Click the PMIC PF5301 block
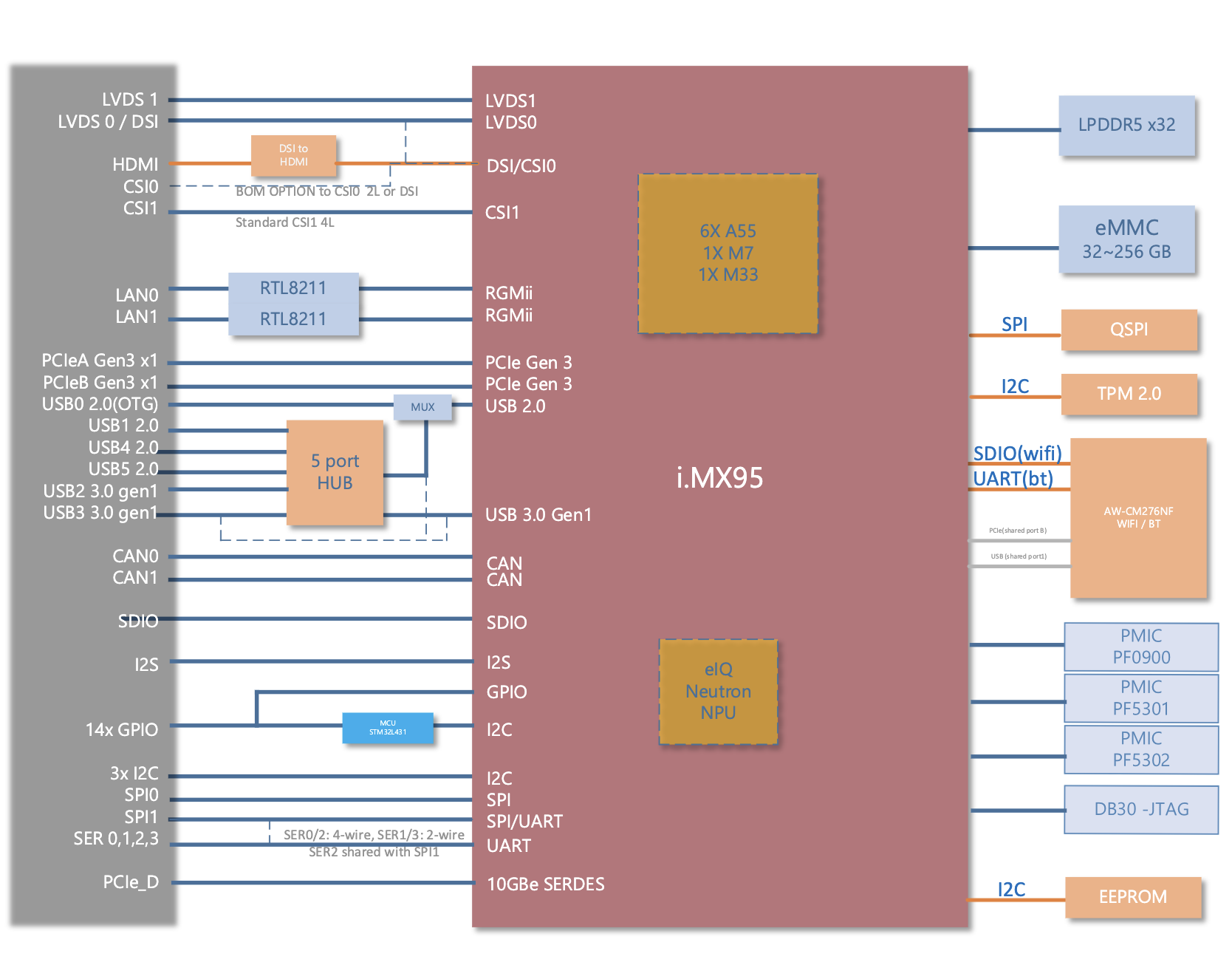 point(1141,698)
